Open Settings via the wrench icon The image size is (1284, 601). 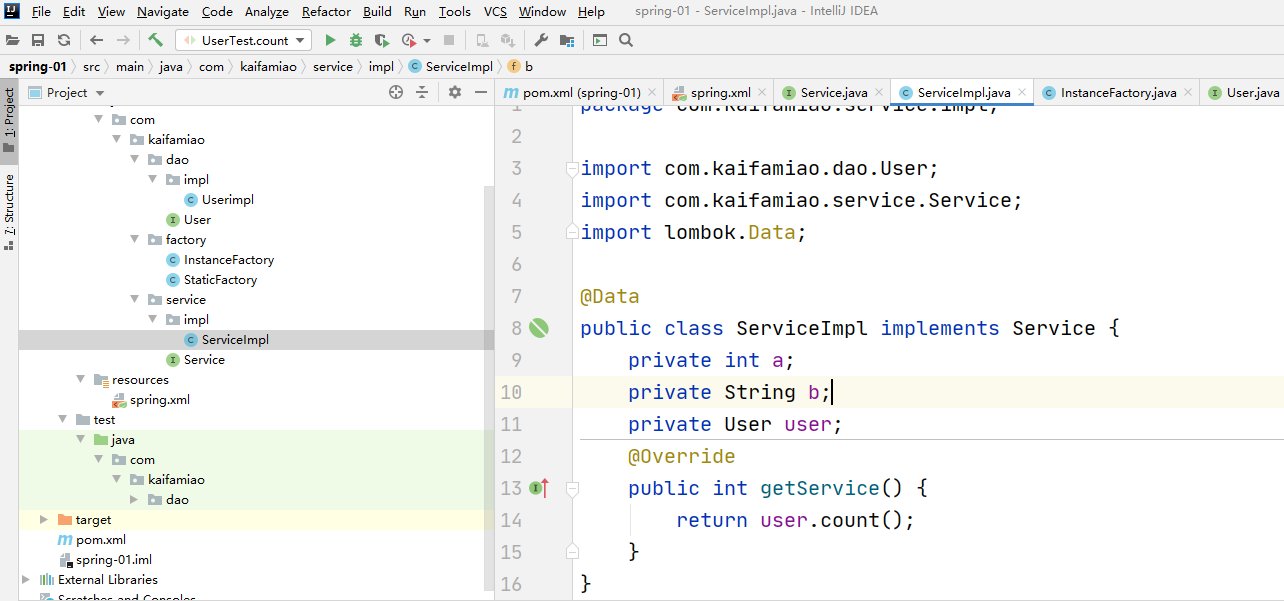[x=541, y=41]
